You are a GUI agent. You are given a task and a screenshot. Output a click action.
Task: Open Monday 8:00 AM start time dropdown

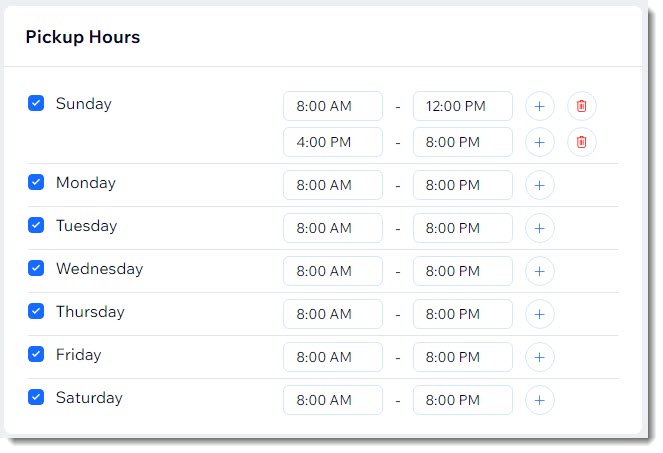[333, 185]
